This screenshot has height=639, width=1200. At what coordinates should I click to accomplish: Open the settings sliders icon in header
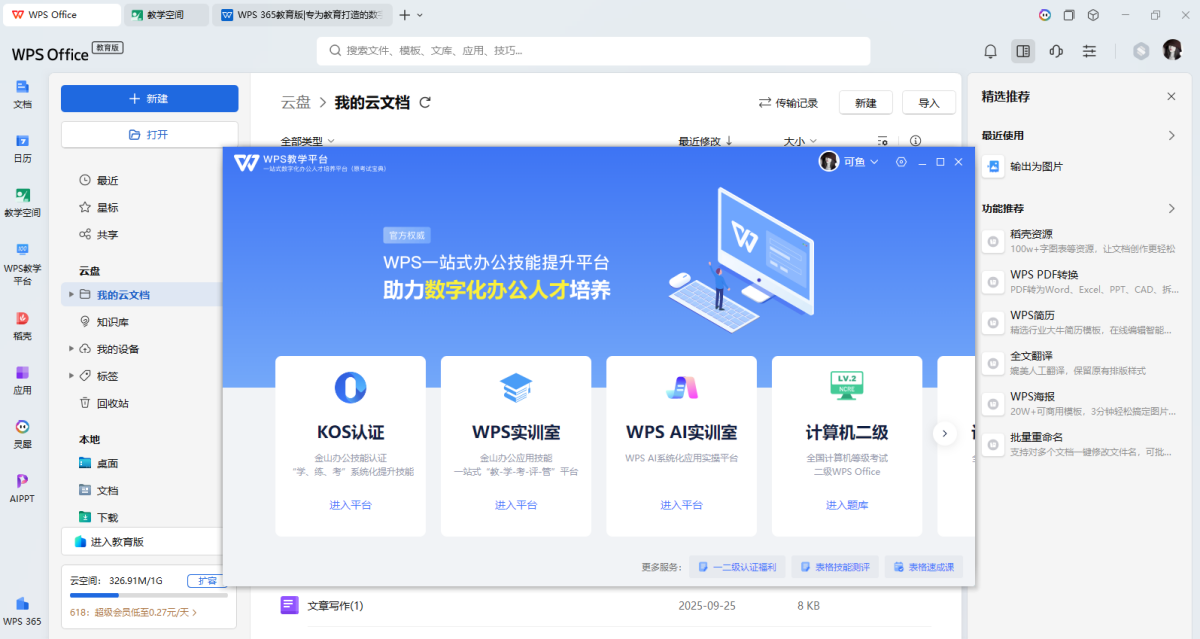coord(1090,51)
